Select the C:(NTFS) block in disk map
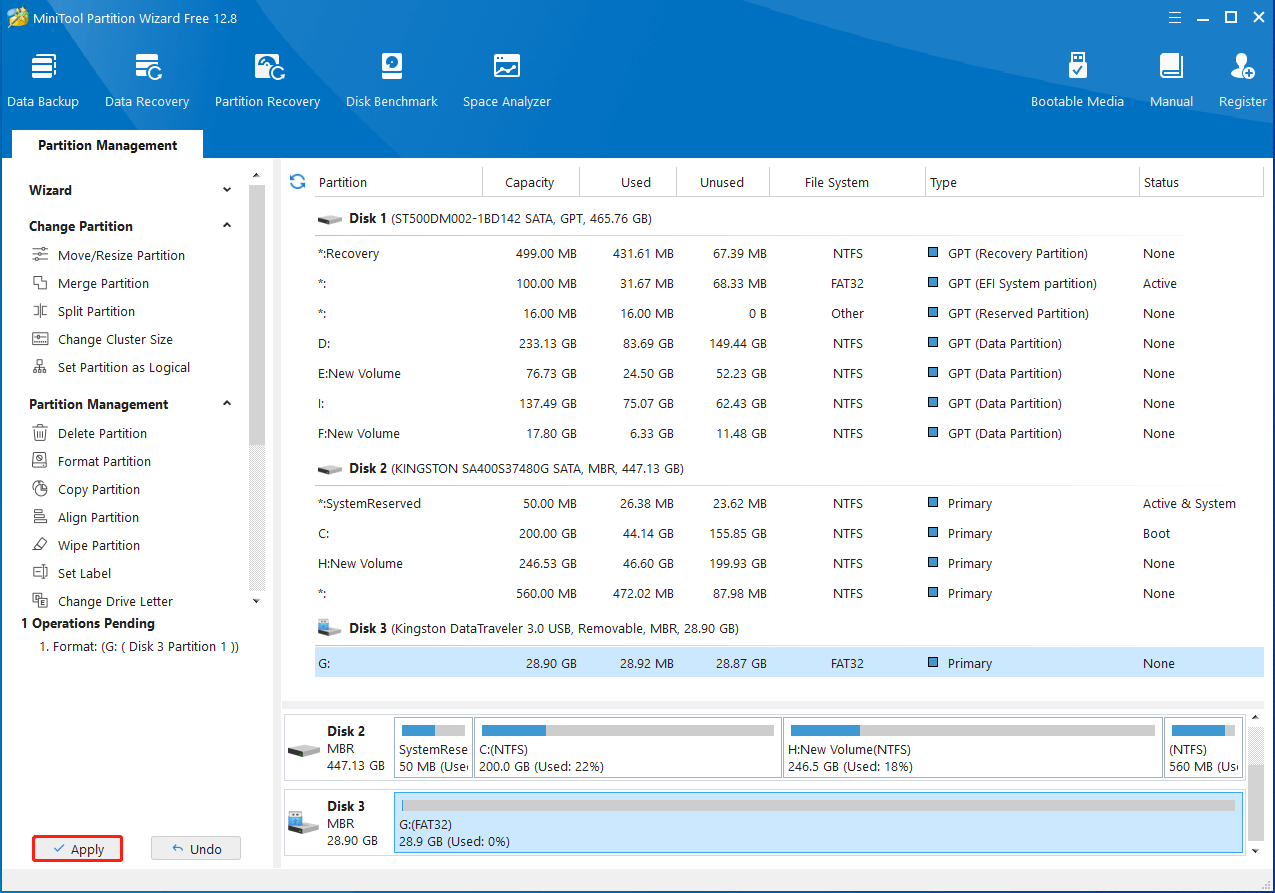This screenshot has height=893, width=1275. (628, 747)
